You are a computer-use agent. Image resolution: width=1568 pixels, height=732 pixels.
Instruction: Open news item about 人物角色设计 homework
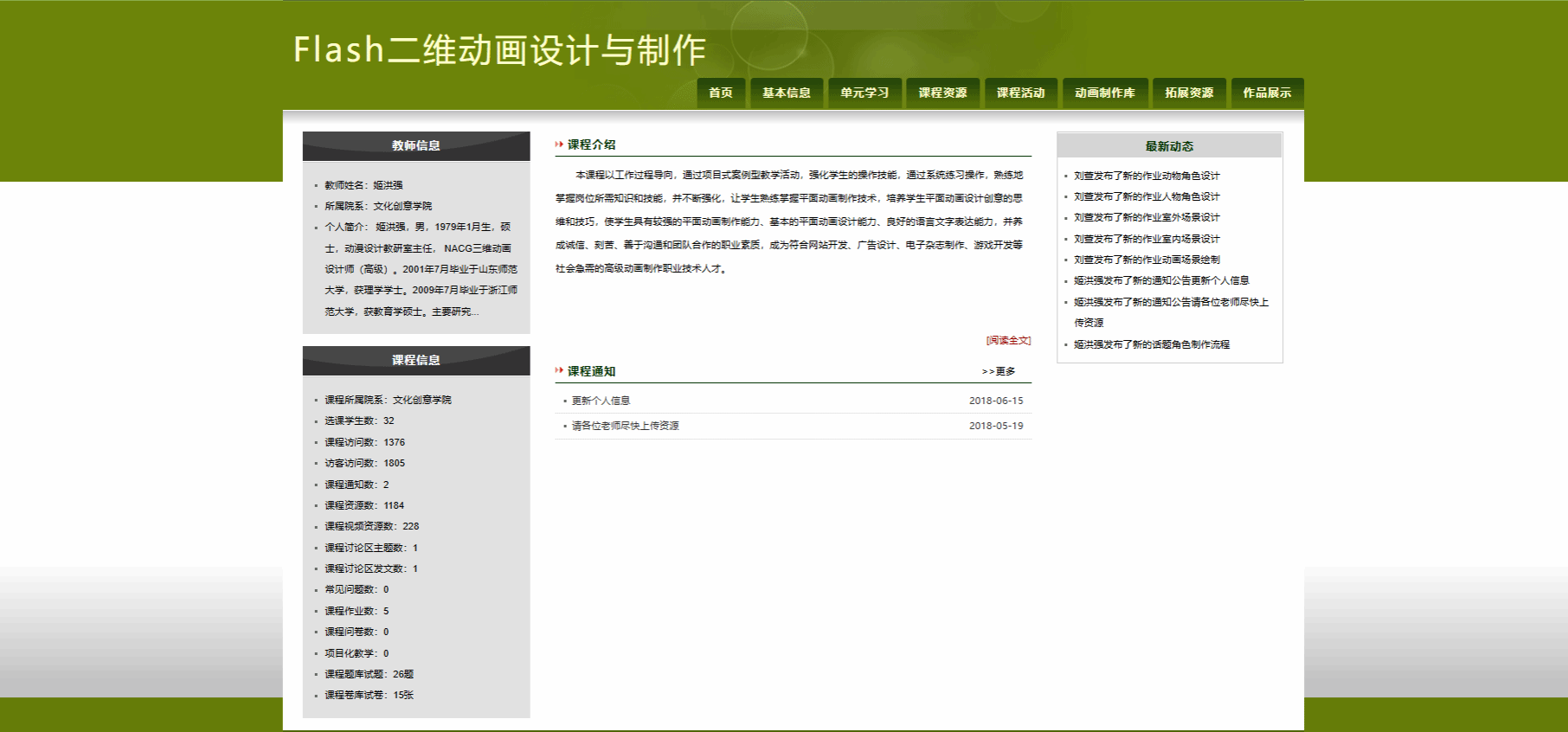[x=1147, y=196]
